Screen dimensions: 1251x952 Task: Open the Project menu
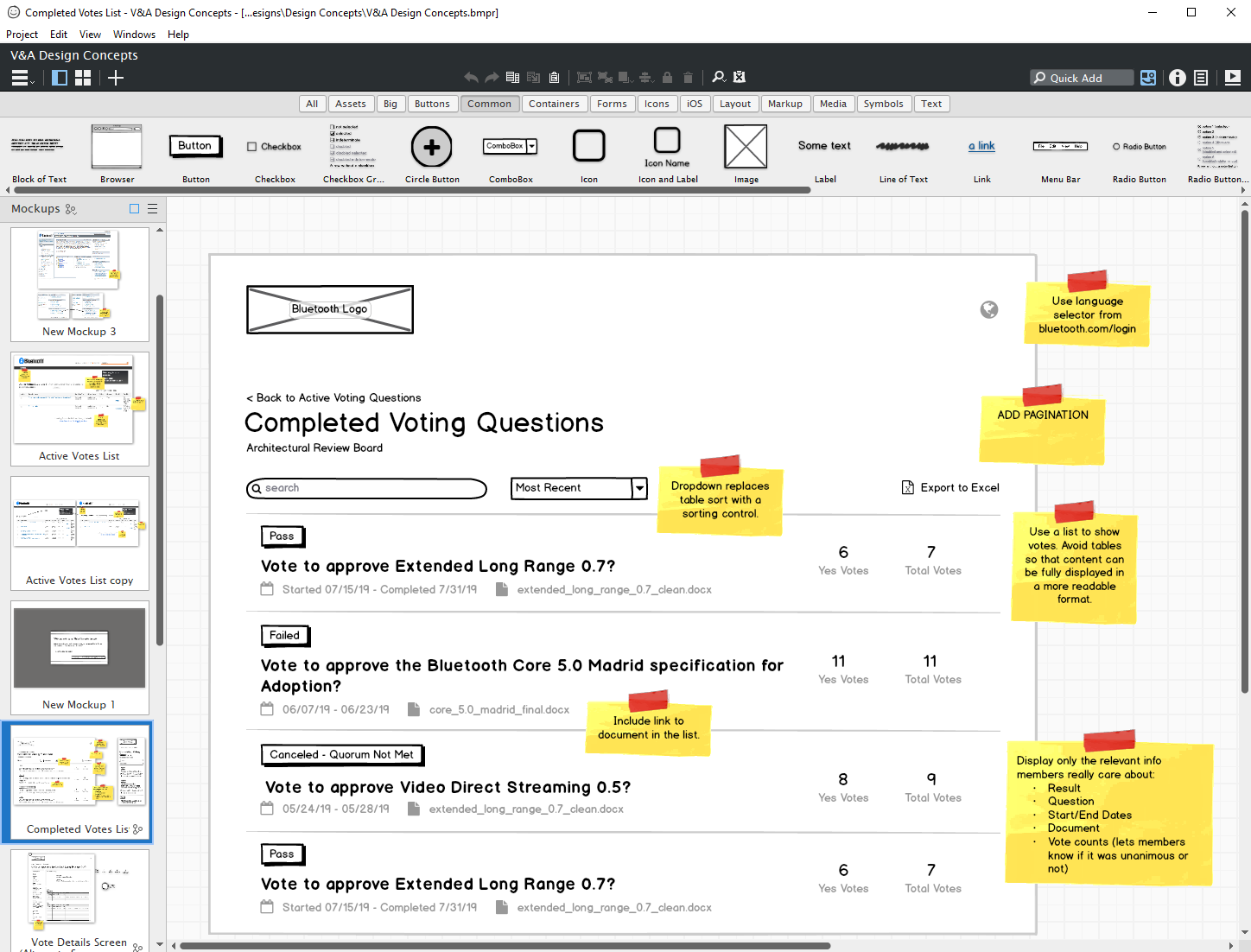22,35
